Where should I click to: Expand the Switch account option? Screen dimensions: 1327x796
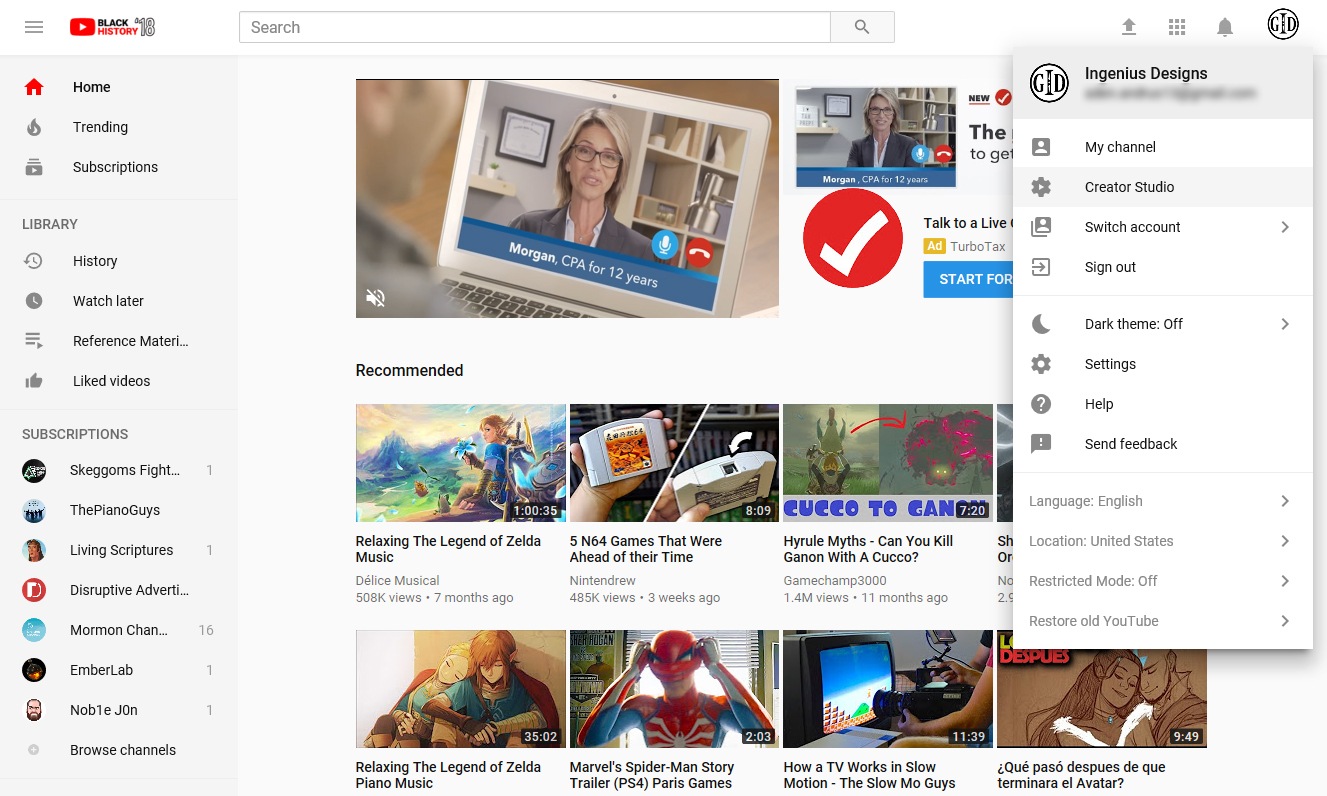[x=1132, y=227]
